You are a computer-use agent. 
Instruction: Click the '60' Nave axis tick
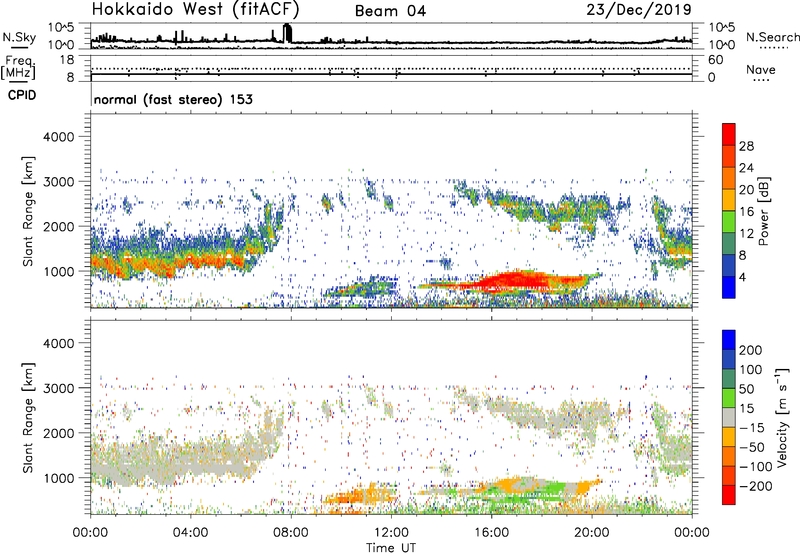tap(716, 60)
